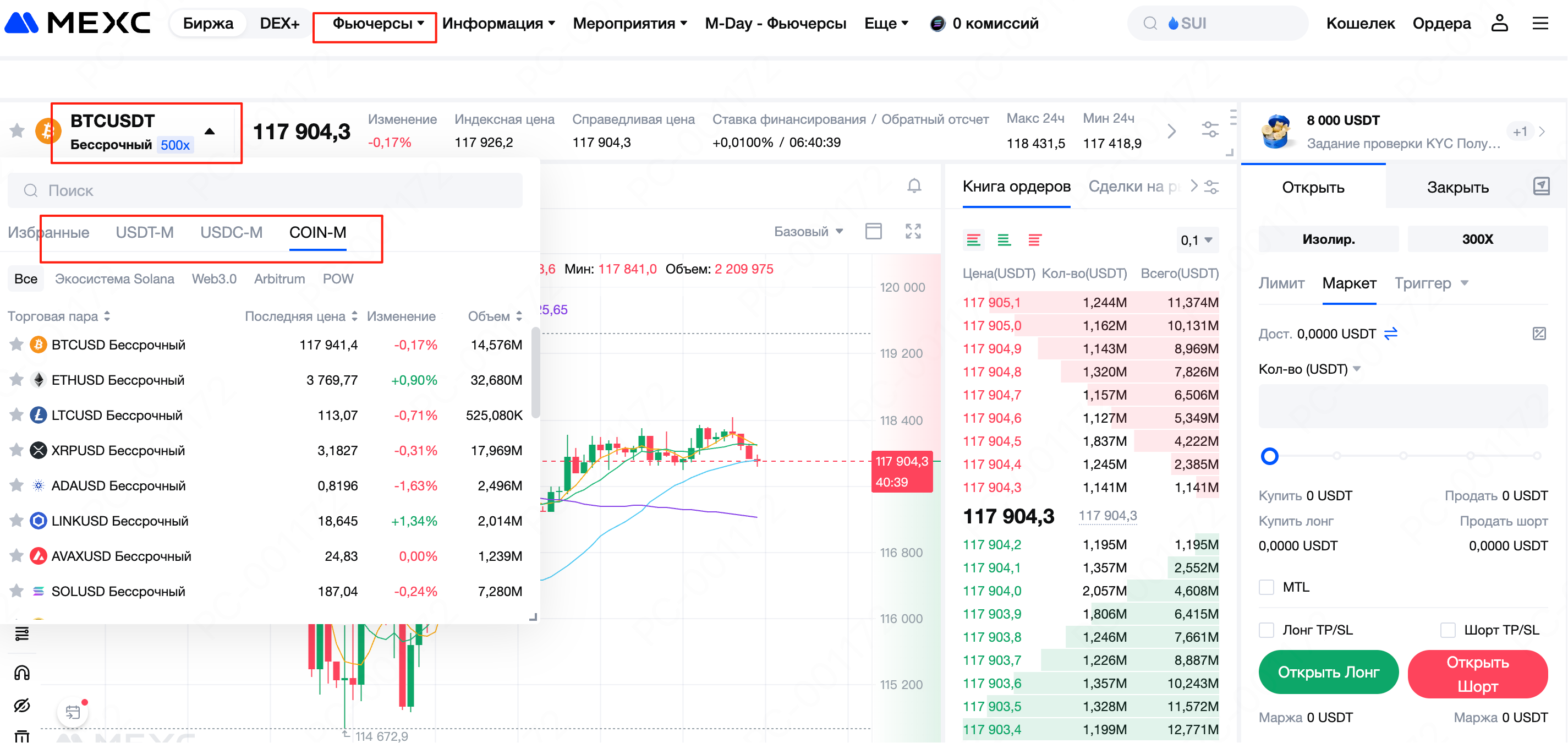Image resolution: width=1568 pixels, height=743 pixels.
Task: Enable the Лонг TP/SL checkbox
Action: click(1266, 630)
